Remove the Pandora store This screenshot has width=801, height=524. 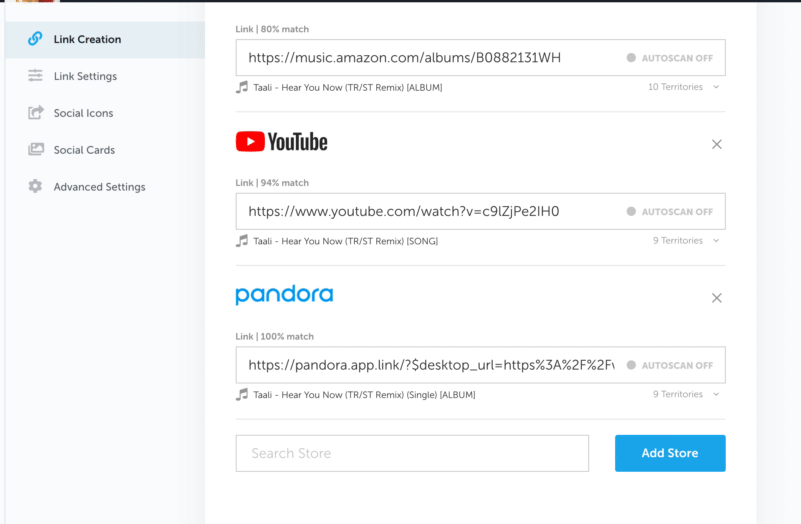point(717,298)
